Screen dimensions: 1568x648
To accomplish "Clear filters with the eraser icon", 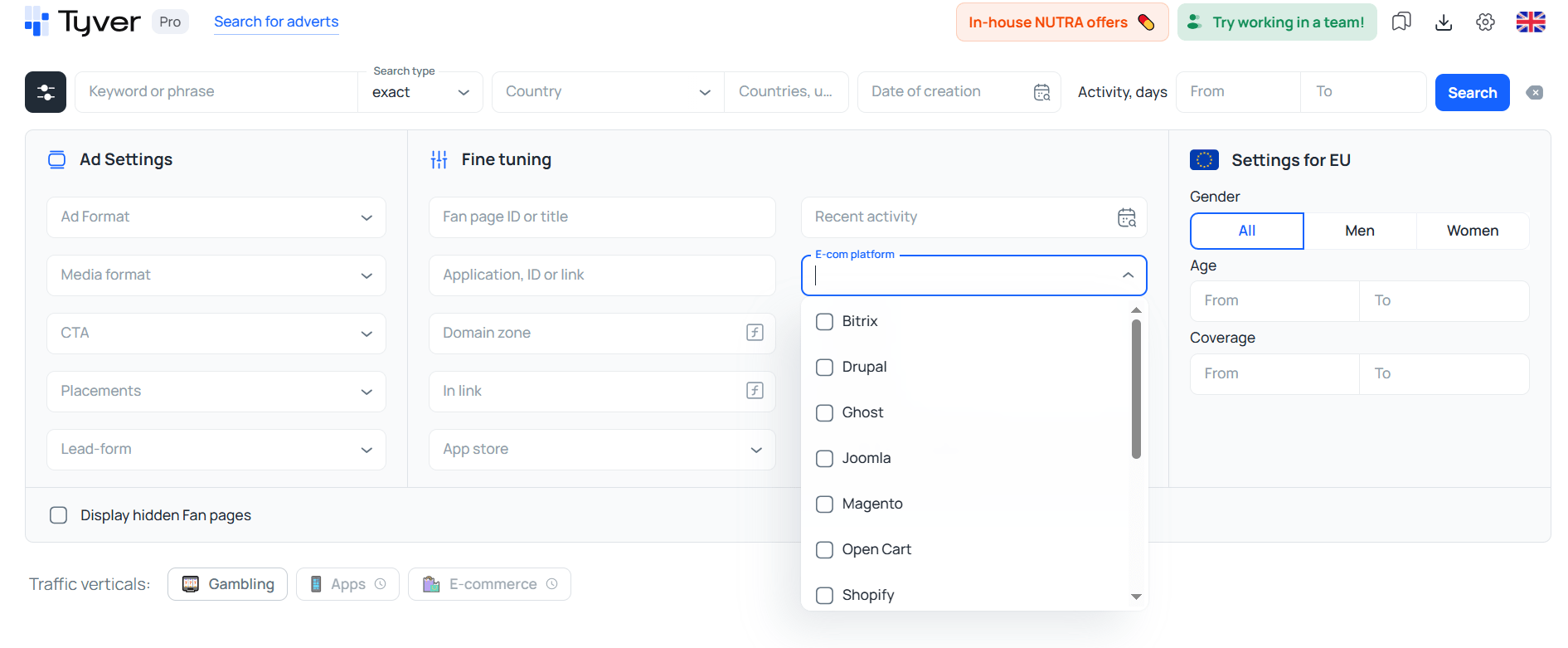I will [1535, 92].
